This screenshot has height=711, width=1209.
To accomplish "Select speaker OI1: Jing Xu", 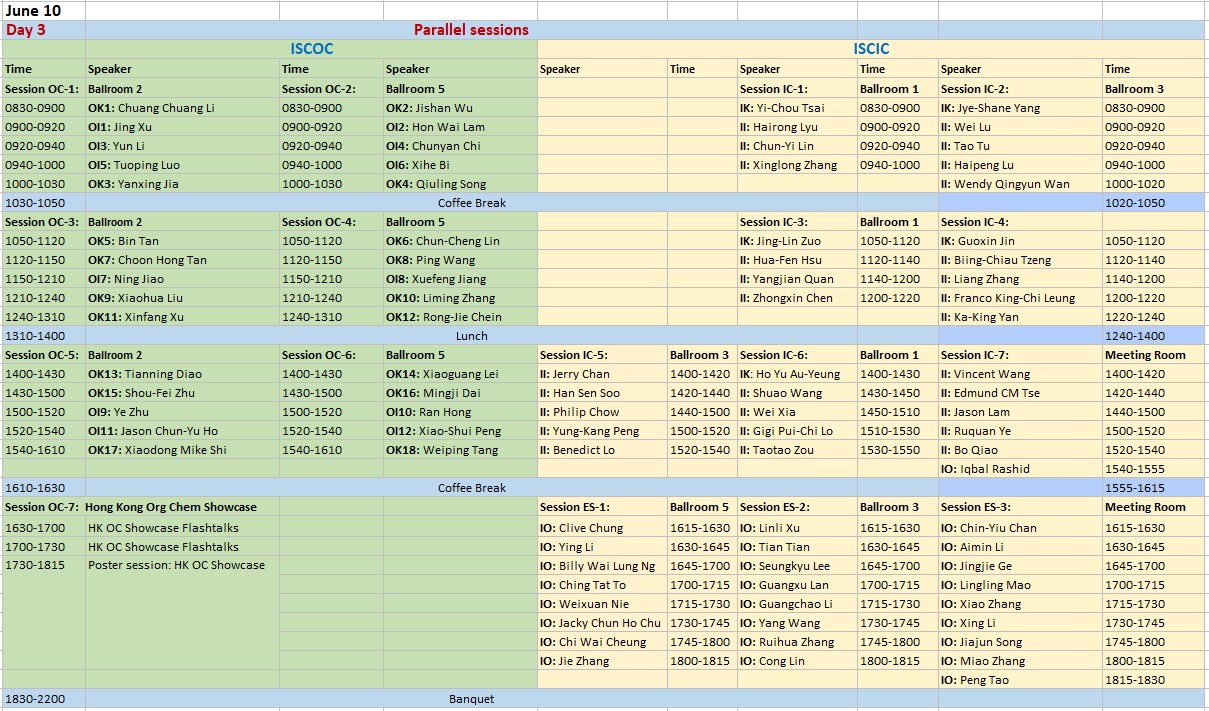I will (x=182, y=127).
